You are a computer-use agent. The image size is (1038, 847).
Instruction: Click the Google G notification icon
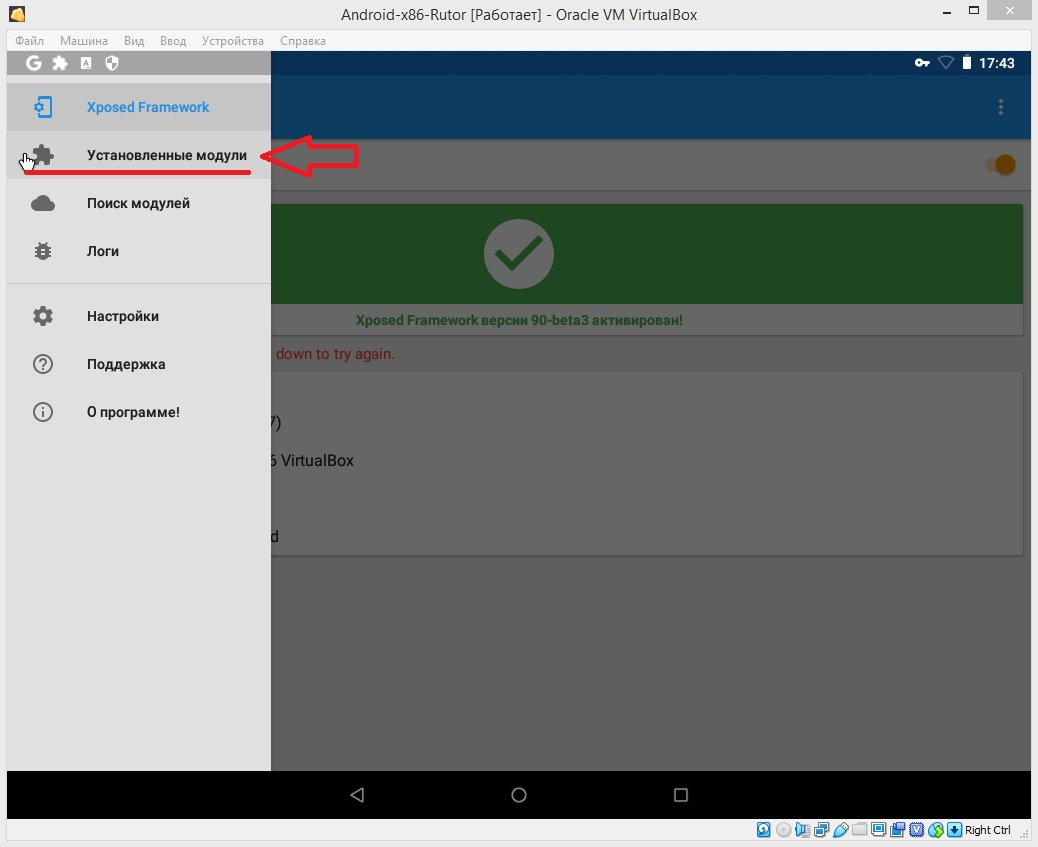(34, 63)
